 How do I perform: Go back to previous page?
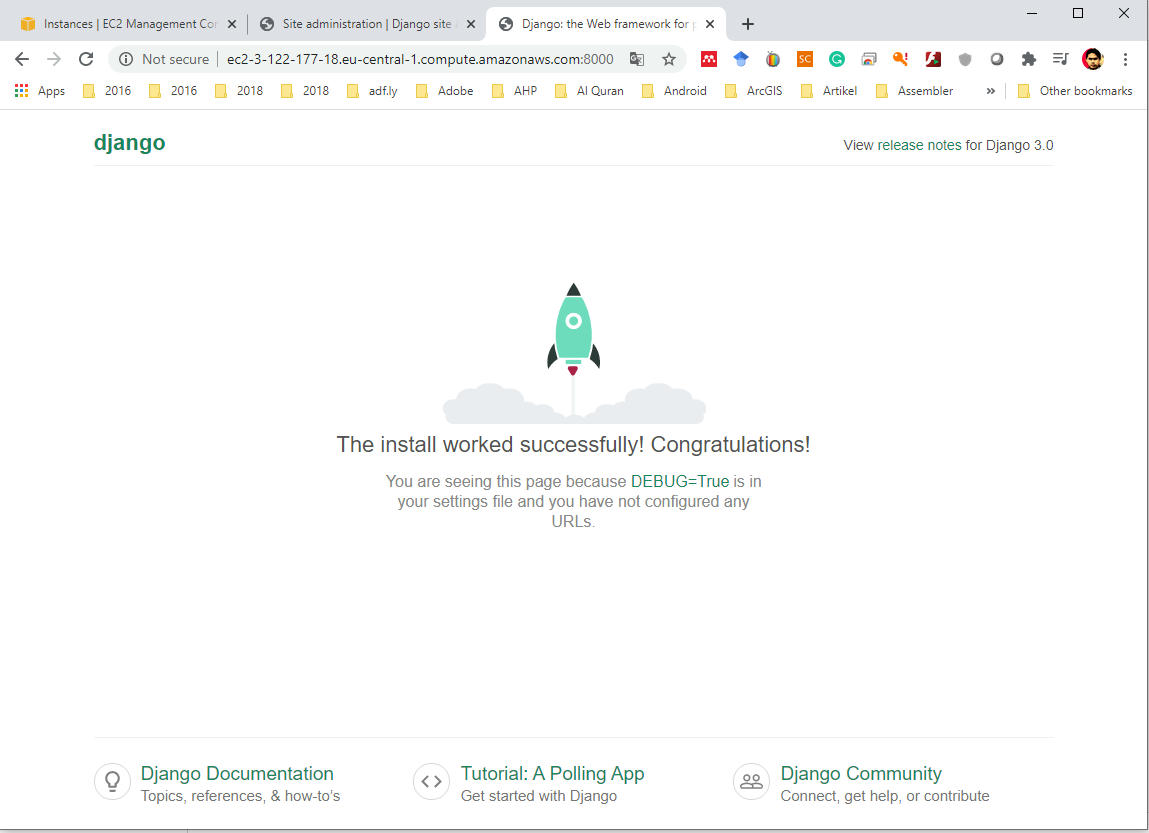point(22,59)
